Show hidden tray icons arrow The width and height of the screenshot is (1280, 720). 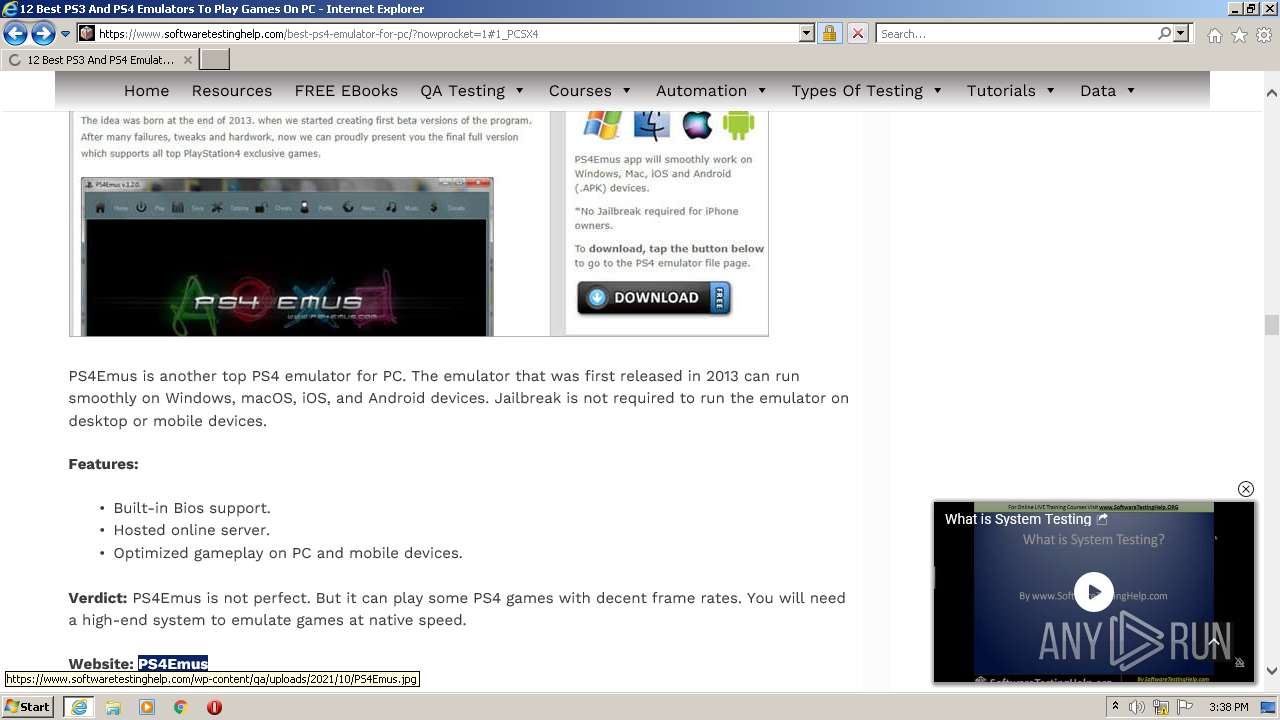[x=1115, y=707]
